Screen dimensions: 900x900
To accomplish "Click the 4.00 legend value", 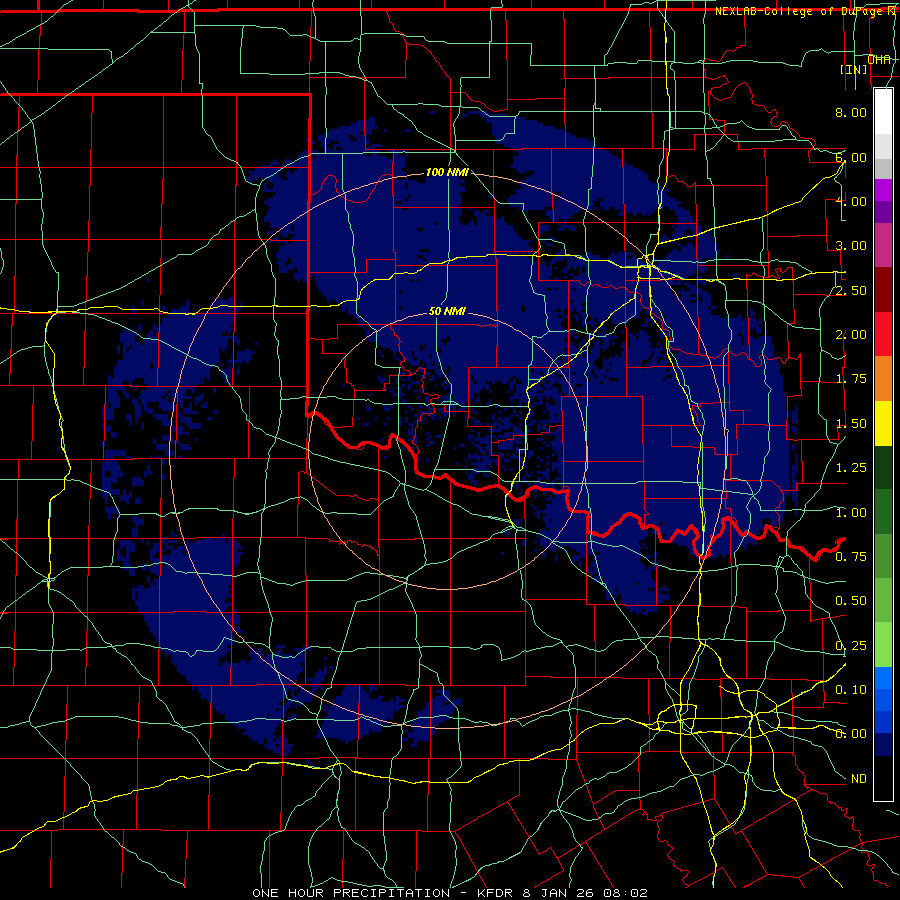I will (x=851, y=201).
